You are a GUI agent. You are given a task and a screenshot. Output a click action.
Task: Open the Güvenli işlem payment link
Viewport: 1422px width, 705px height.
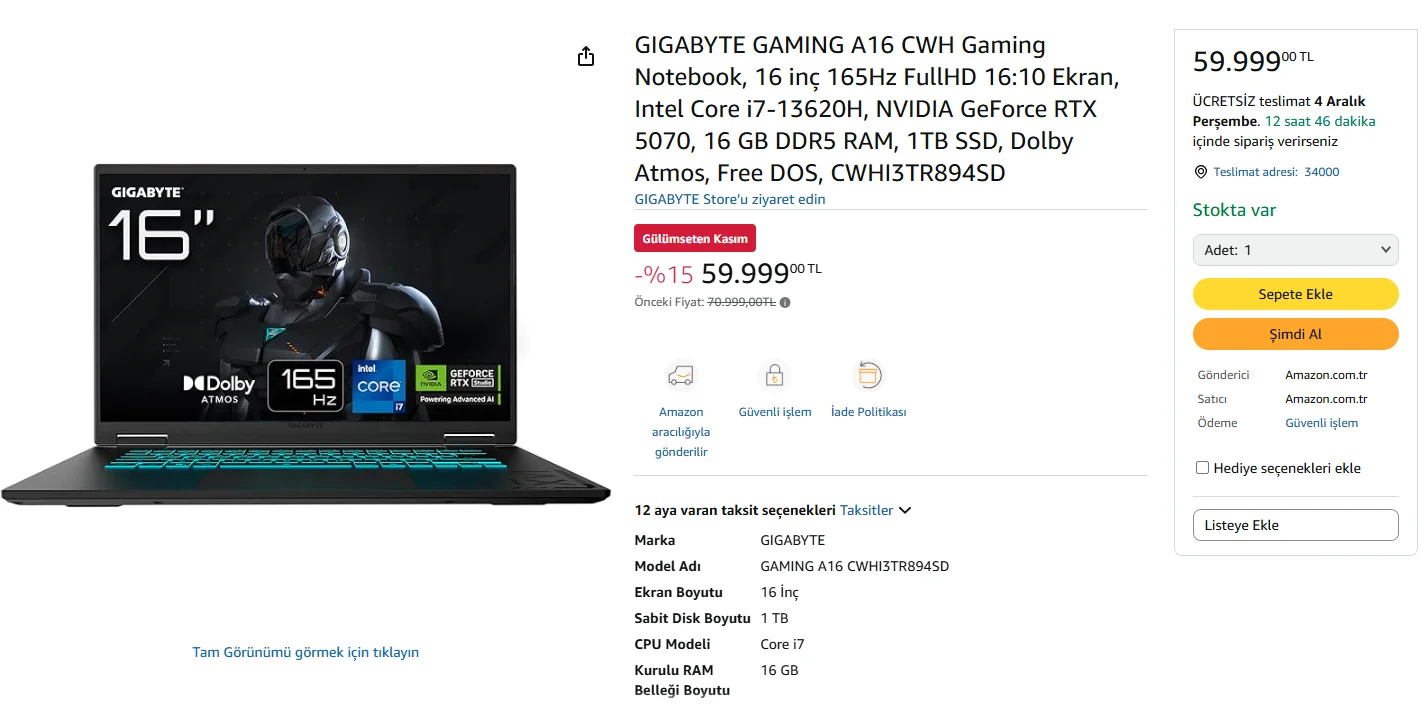coord(1321,423)
